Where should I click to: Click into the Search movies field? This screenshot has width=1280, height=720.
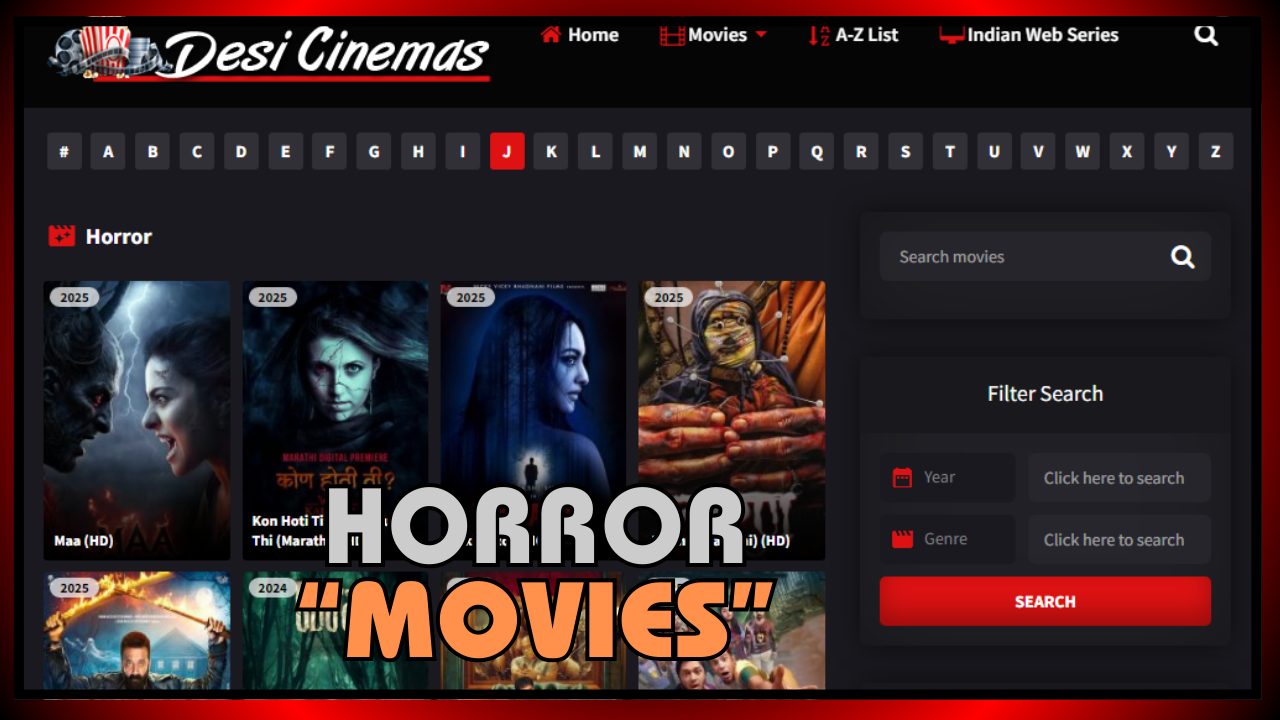click(x=1020, y=257)
